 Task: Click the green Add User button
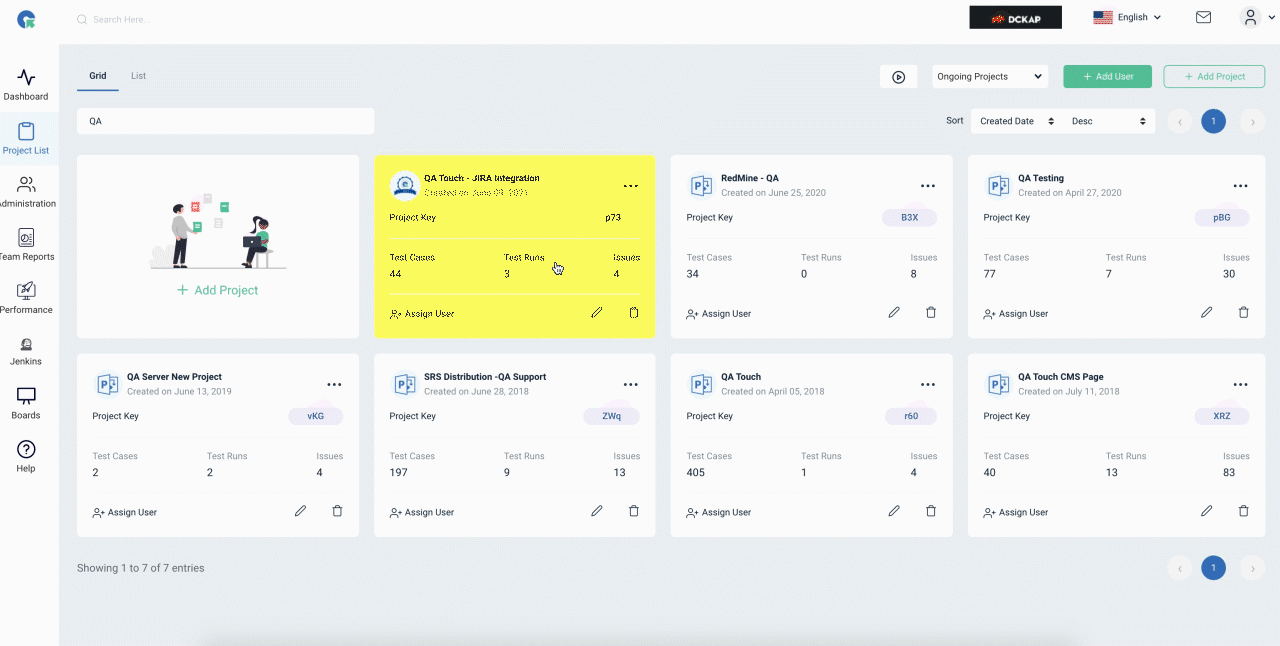click(1107, 77)
